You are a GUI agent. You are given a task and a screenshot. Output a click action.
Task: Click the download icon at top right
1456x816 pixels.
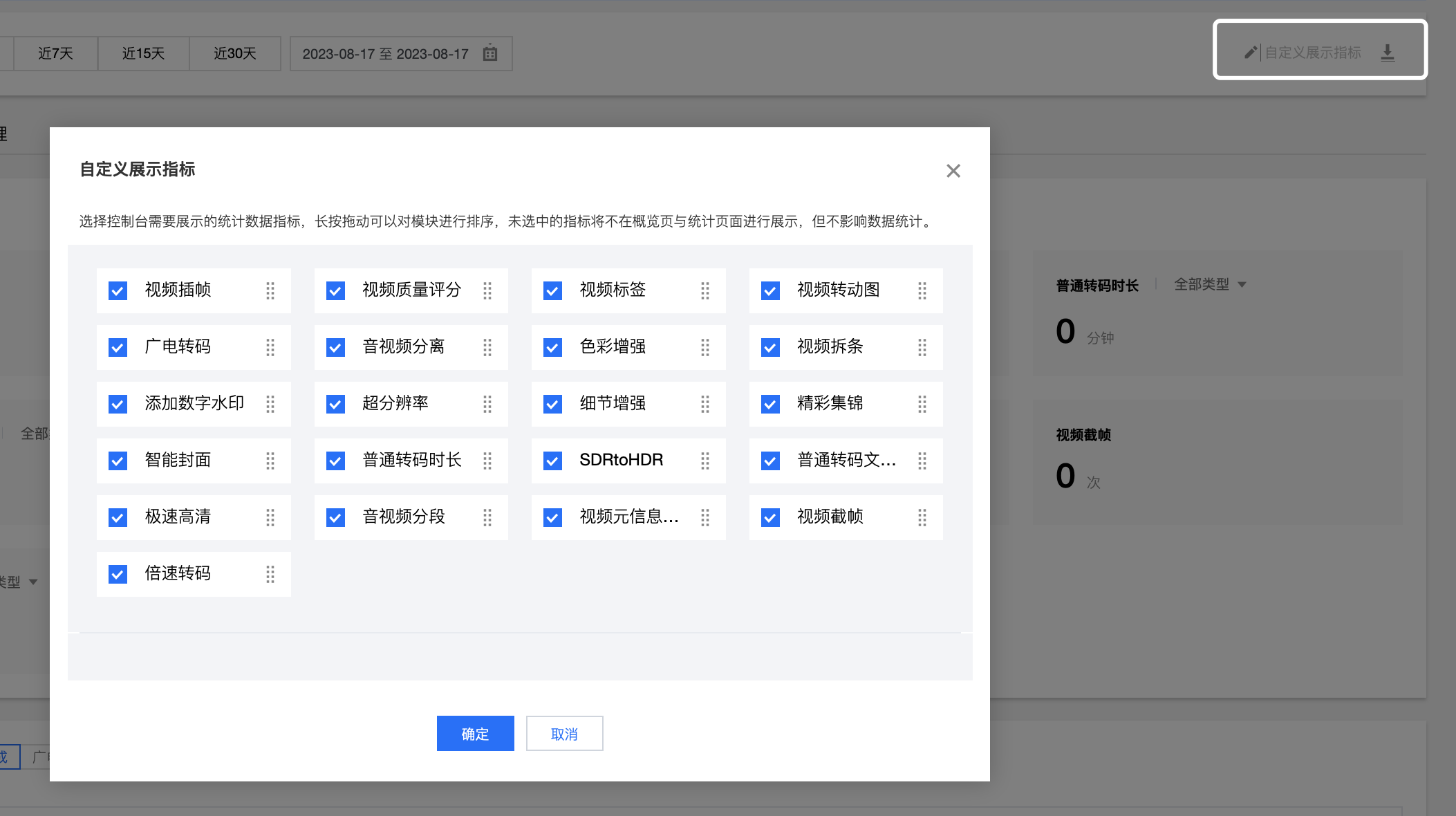coord(1388,53)
